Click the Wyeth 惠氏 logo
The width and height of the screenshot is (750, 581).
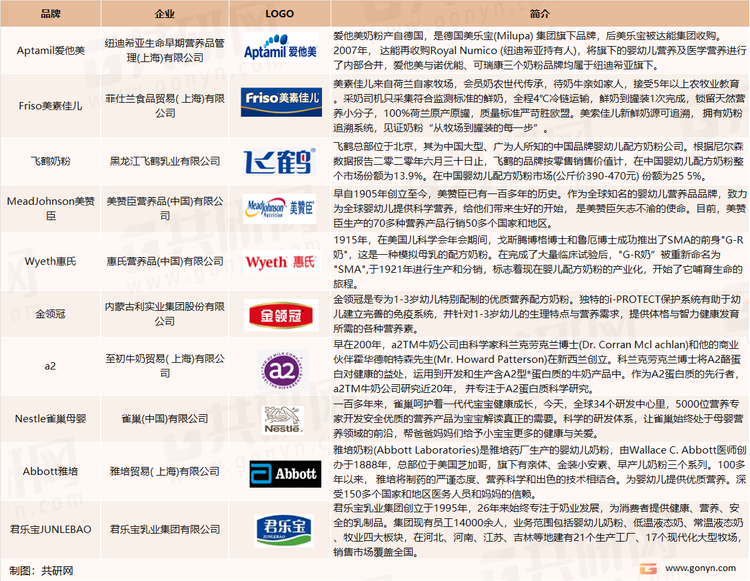[281, 262]
